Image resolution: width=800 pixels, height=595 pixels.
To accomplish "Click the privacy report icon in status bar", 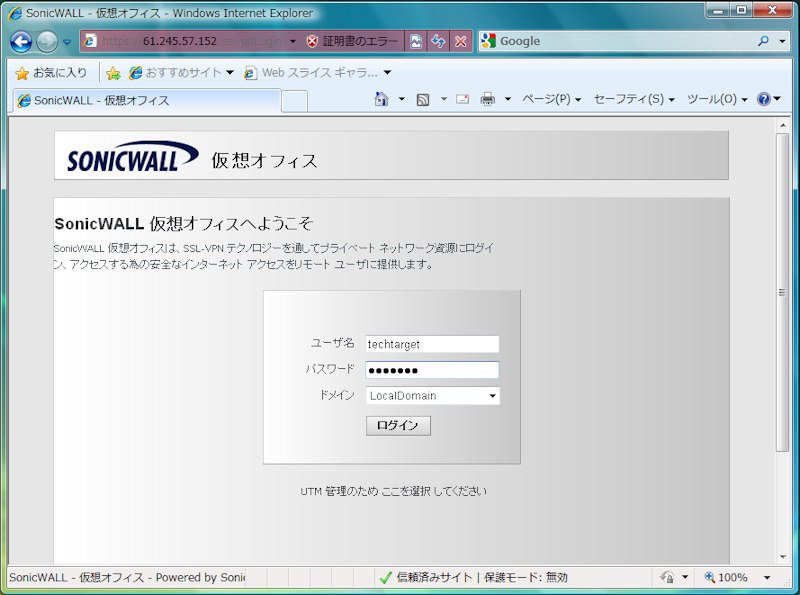I will pos(667,577).
